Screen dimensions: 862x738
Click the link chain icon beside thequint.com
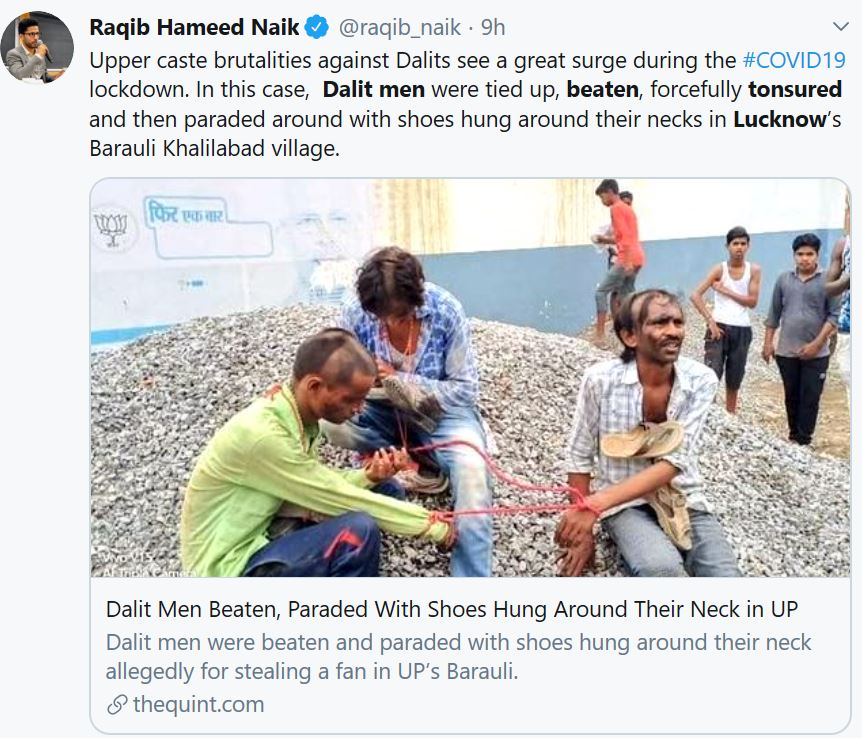tap(117, 704)
